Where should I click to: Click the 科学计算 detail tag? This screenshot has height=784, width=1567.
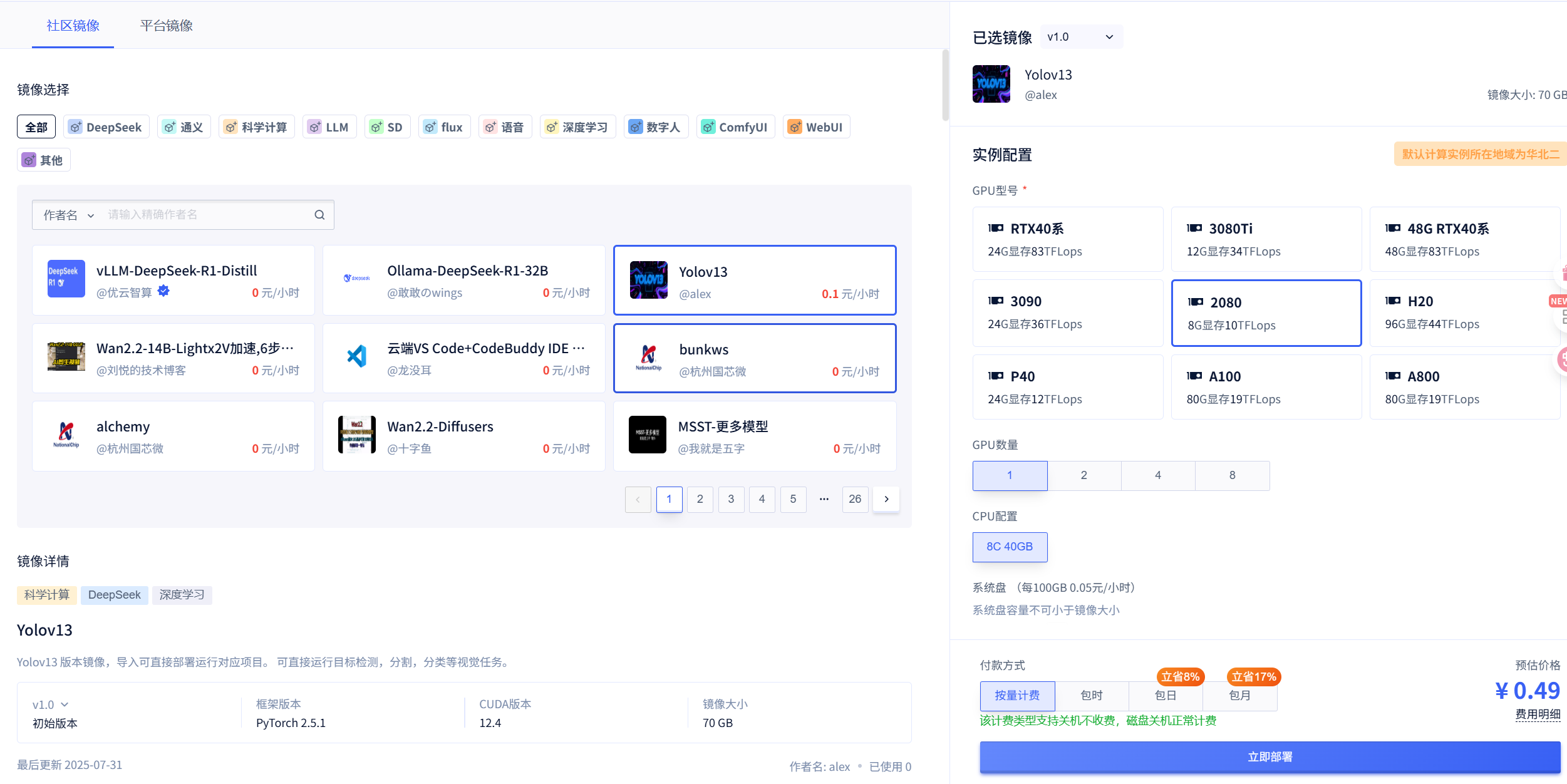pos(47,595)
